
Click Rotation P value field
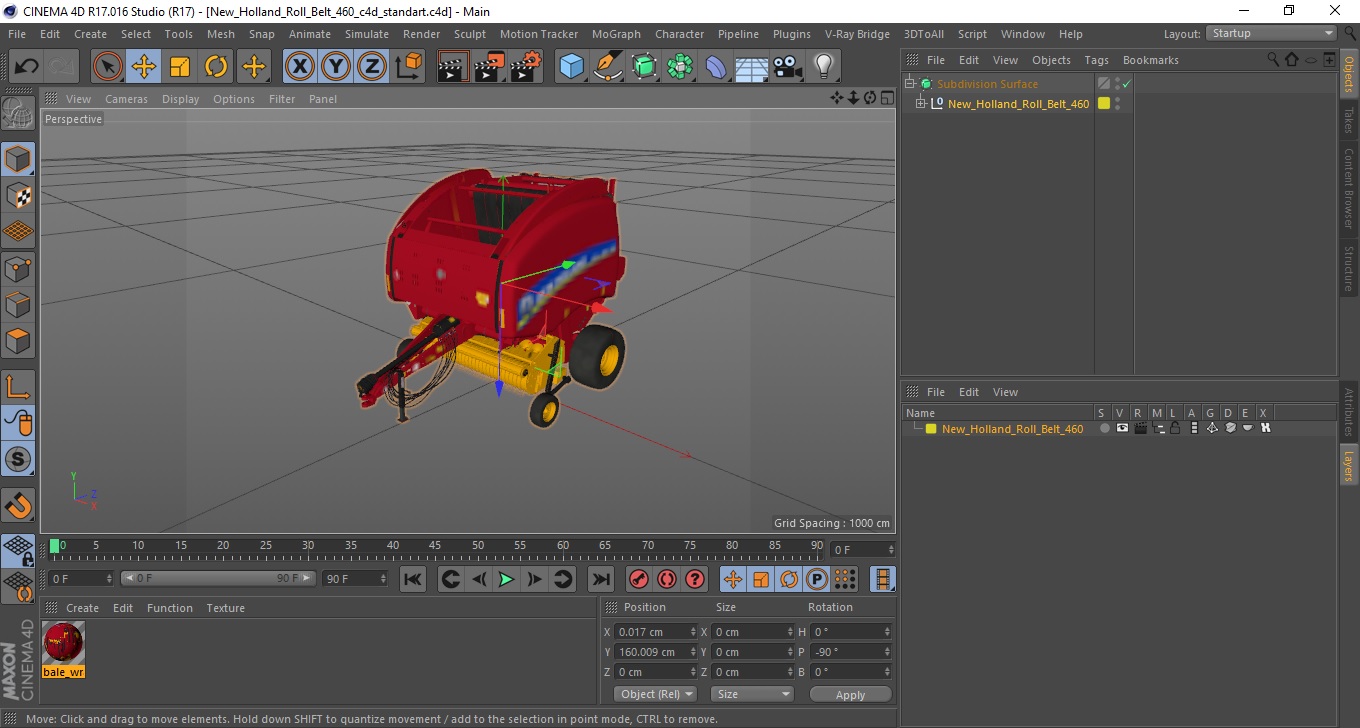[850, 652]
